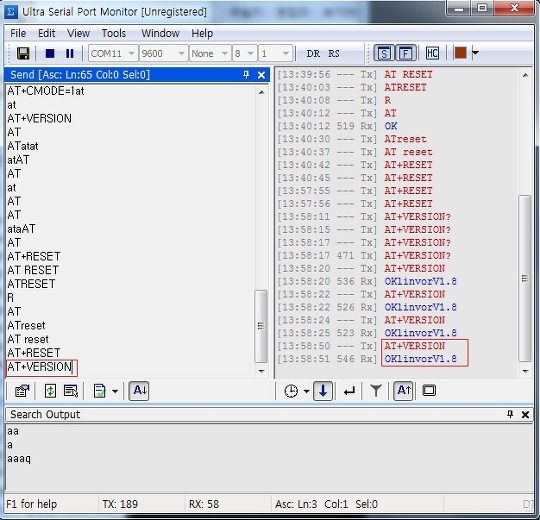Pin the Send panel
Image resolution: width=540 pixels, height=520 pixels.
[246, 74]
